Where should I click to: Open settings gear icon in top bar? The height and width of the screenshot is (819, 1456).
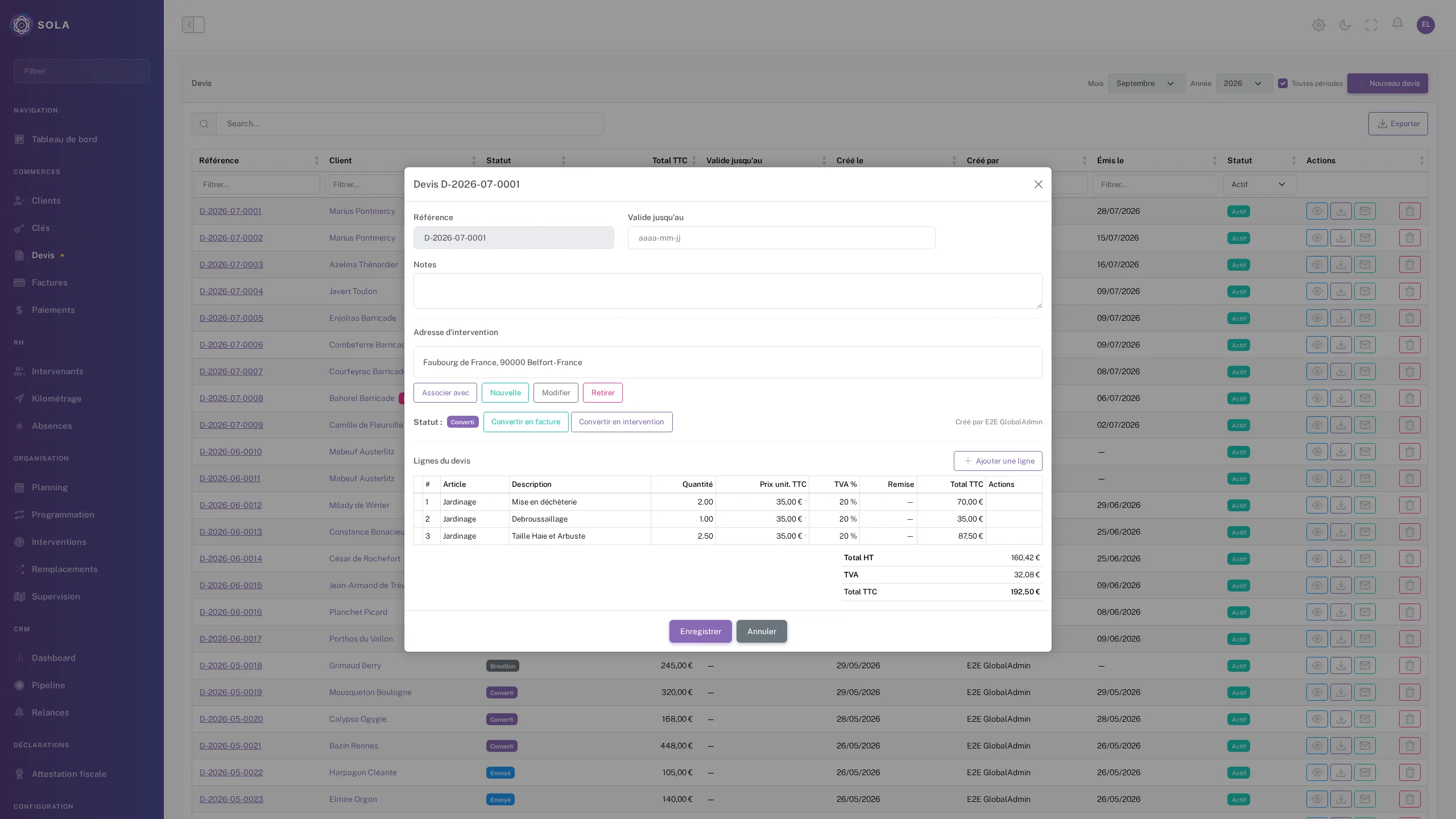pos(1319,25)
